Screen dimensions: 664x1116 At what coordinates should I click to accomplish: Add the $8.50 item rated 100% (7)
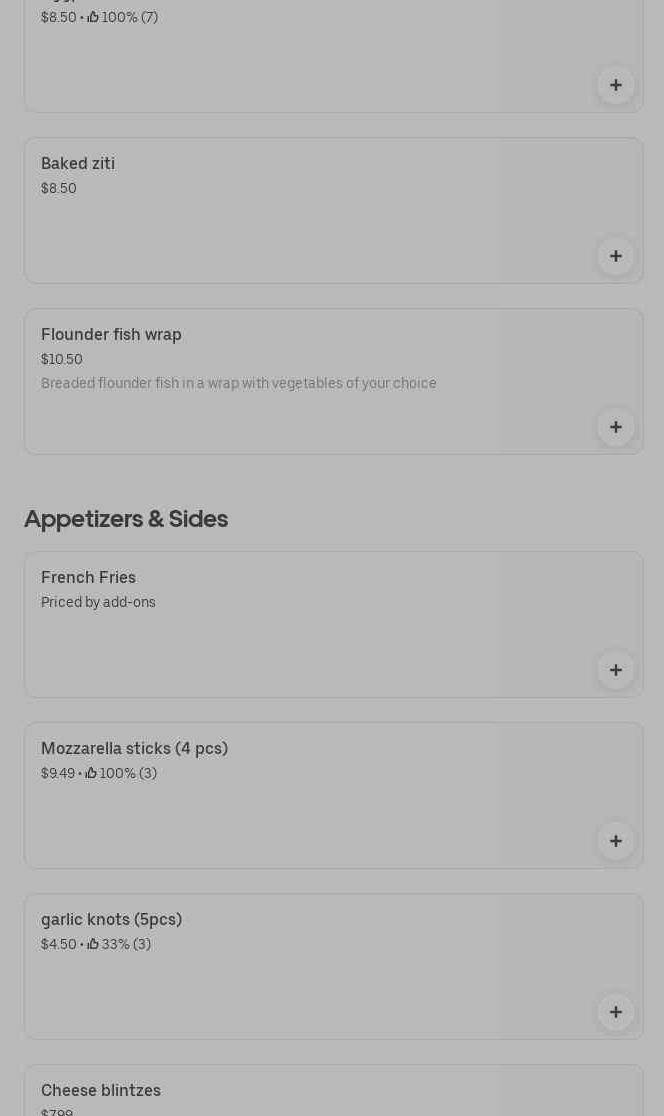616,85
